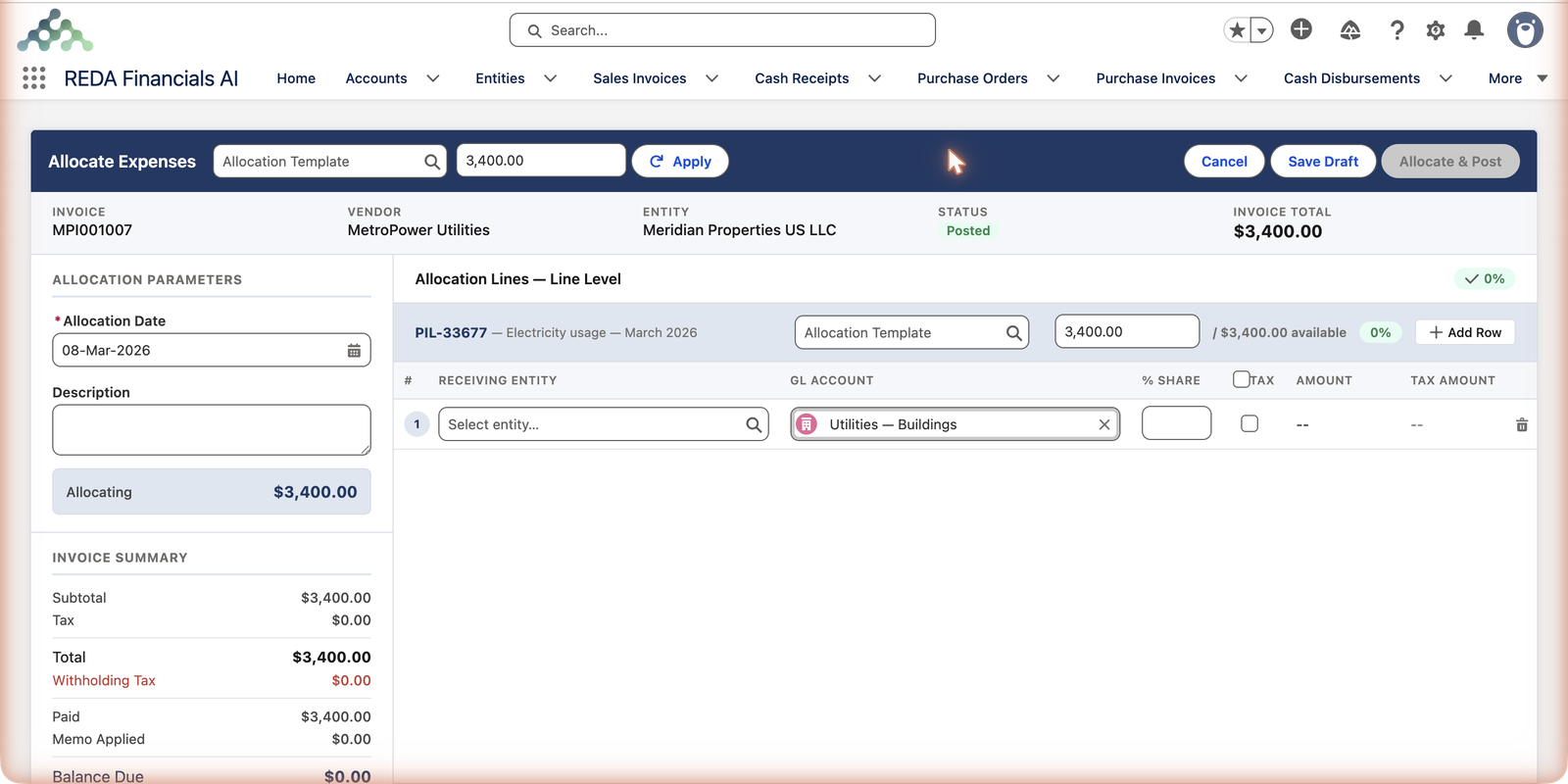Expand the Cash Receipts menu chevron
Viewport: 1568px width, 784px height.
coord(875,78)
